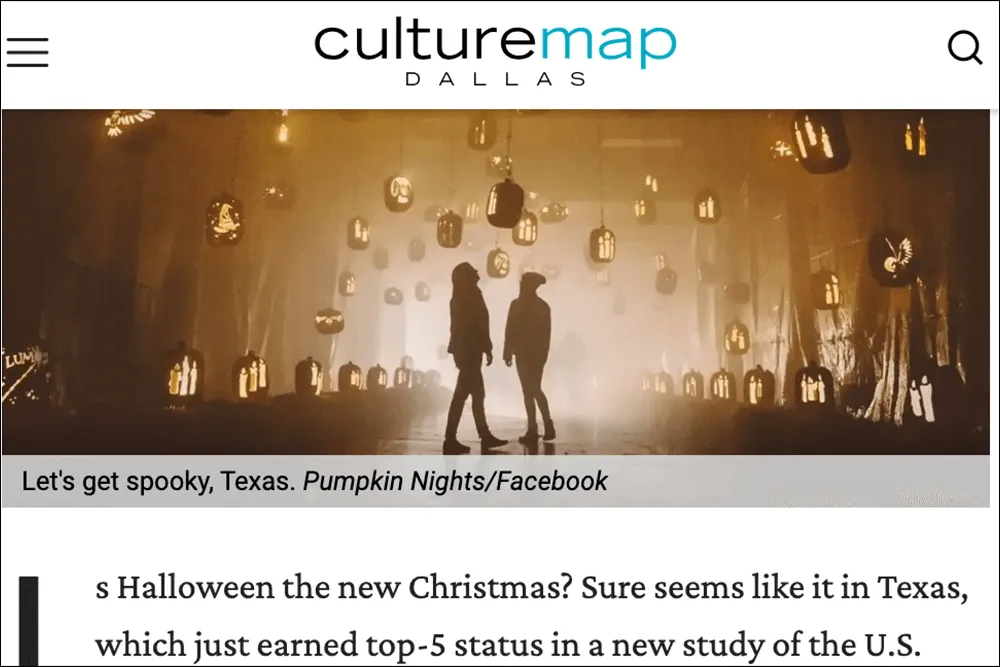Open the hamburger navigation menu
1000x667 pixels.
[x=27, y=52]
